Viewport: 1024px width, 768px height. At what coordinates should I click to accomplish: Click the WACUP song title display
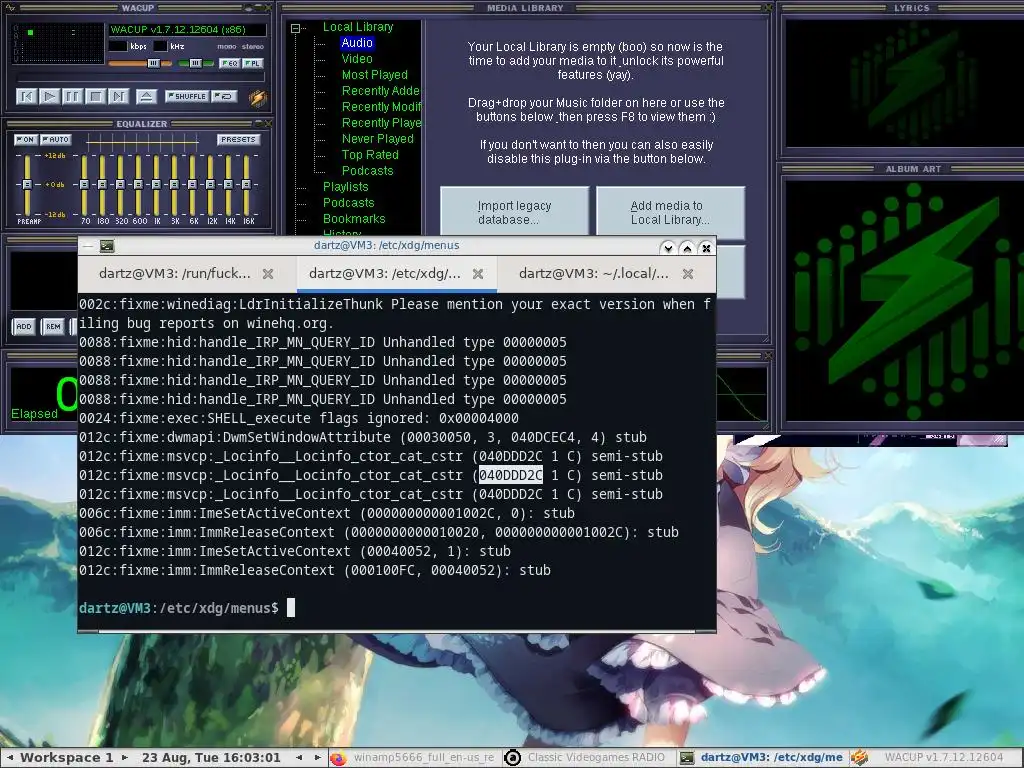click(187, 29)
